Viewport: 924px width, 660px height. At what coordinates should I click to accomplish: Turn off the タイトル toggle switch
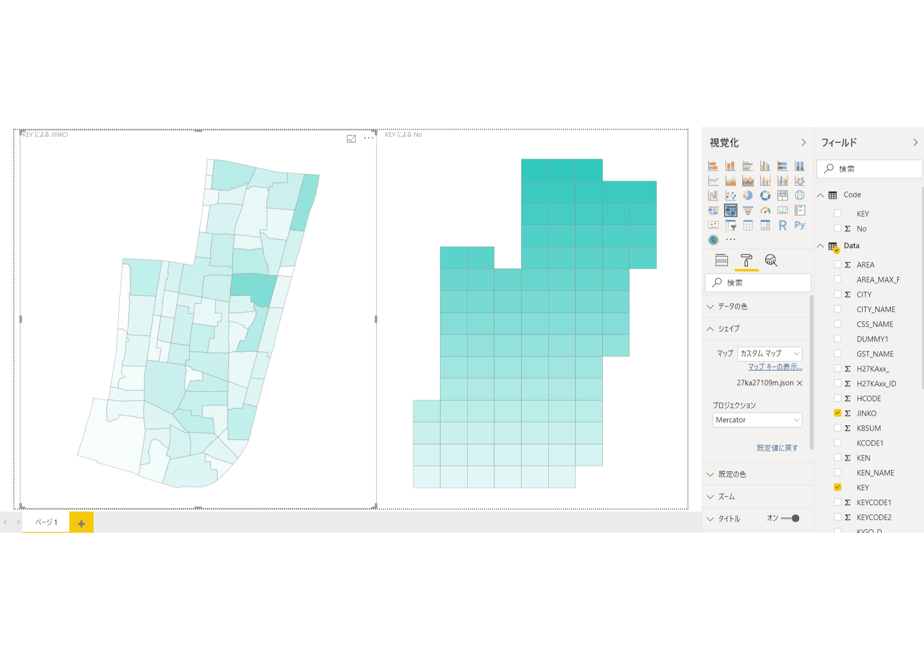[x=791, y=519]
